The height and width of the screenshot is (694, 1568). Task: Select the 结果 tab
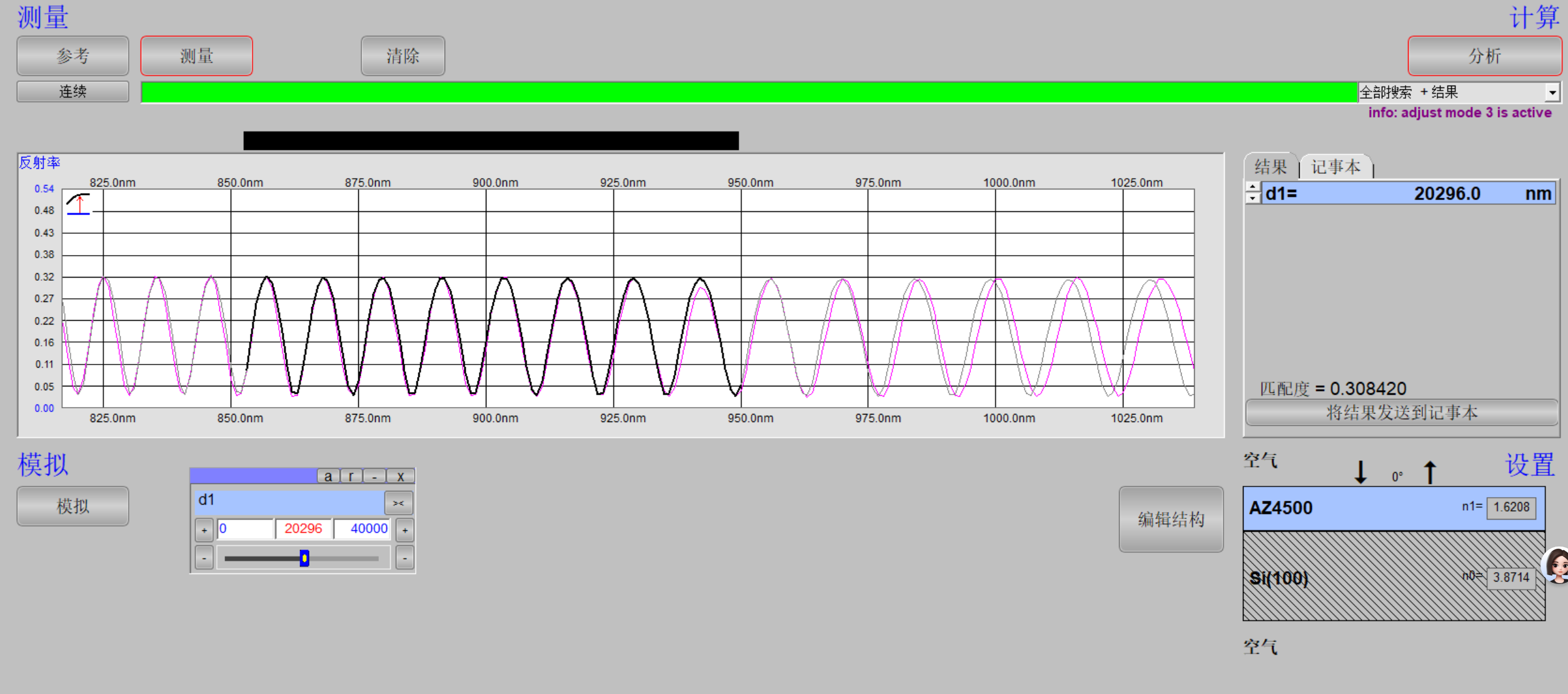[x=1270, y=167]
